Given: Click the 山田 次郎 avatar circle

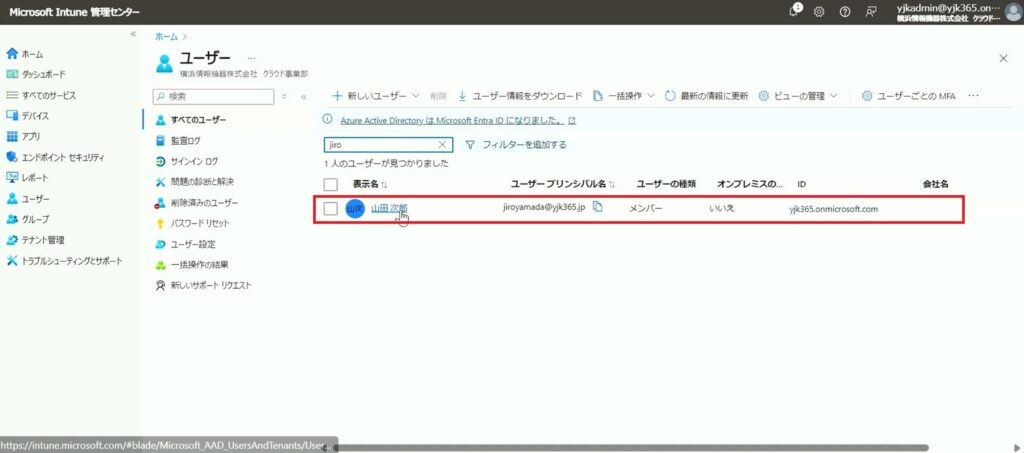Looking at the screenshot, I should click(x=355, y=210).
